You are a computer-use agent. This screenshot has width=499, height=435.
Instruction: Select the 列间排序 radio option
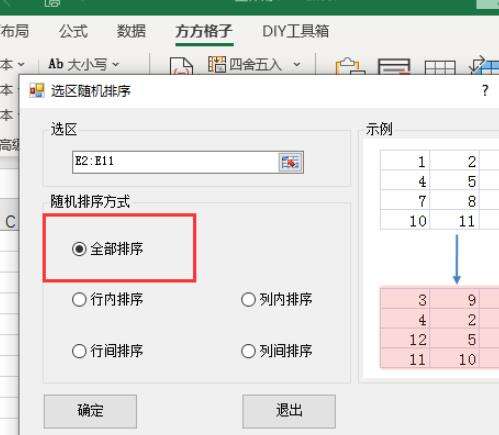coord(277,351)
